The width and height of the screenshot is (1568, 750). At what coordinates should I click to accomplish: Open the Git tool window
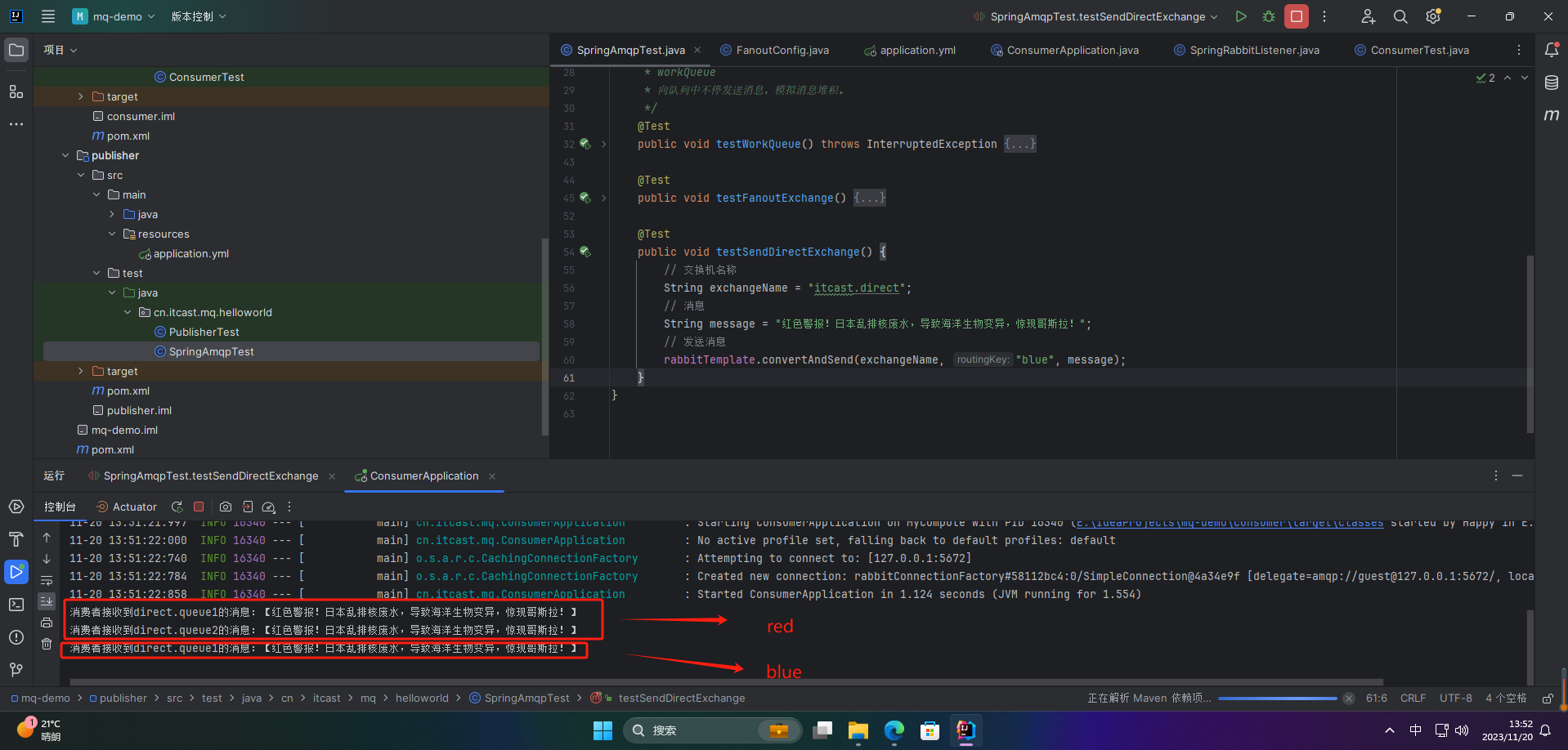[x=16, y=670]
